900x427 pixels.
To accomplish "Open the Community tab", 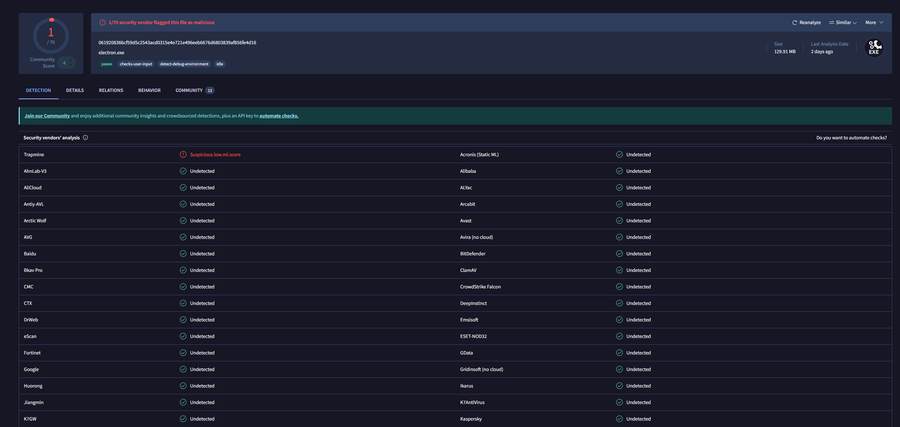I will pos(195,90).
